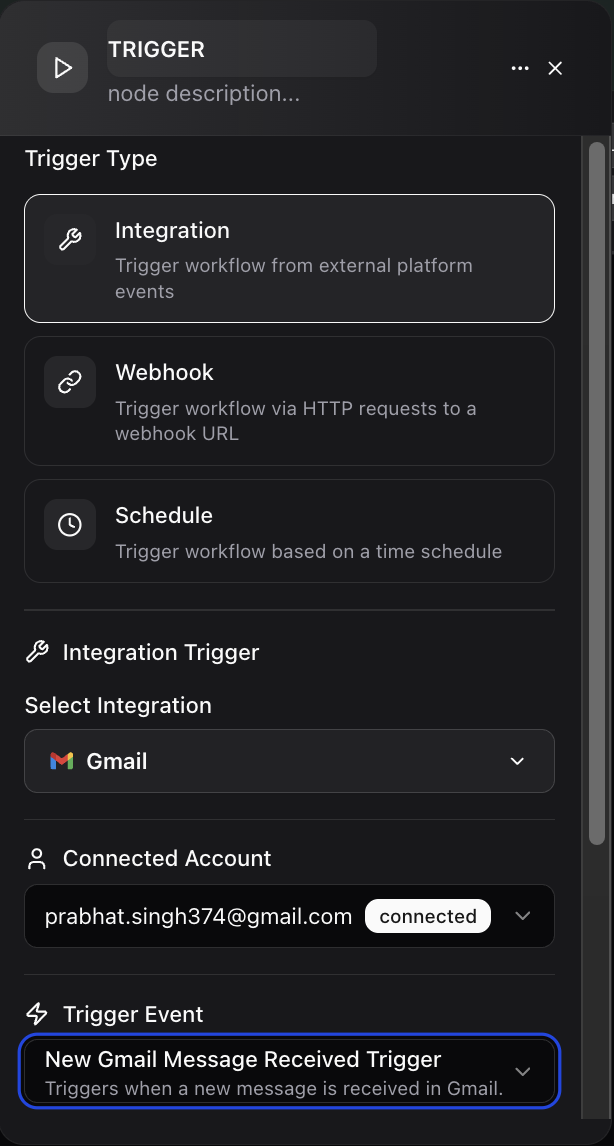Expand the Connected Account dropdown
Image resolution: width=614 pixels, height=1146 pixels.
523,915
